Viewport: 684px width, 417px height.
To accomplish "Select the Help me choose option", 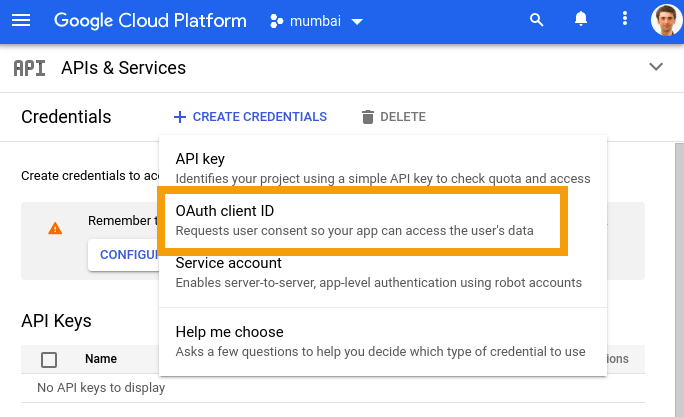I will coord(383,342).
